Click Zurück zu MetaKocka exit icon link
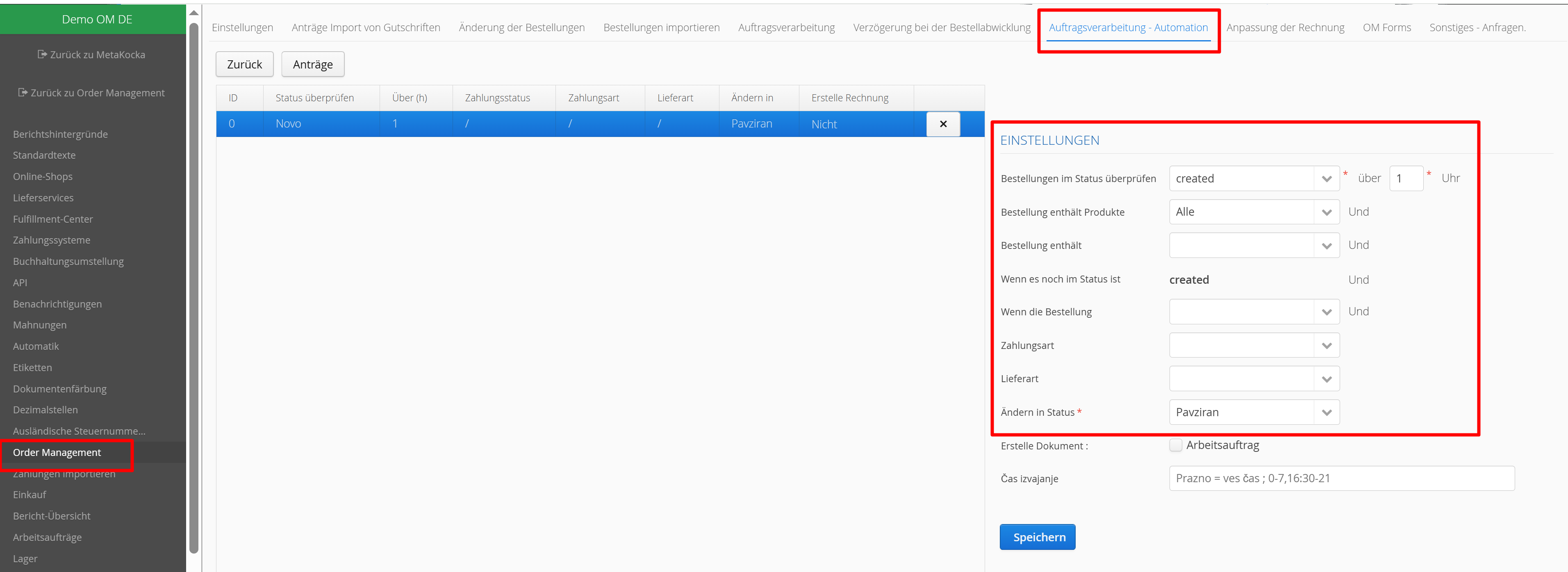Screen dimensions: 1568x572 click(42, 55)
